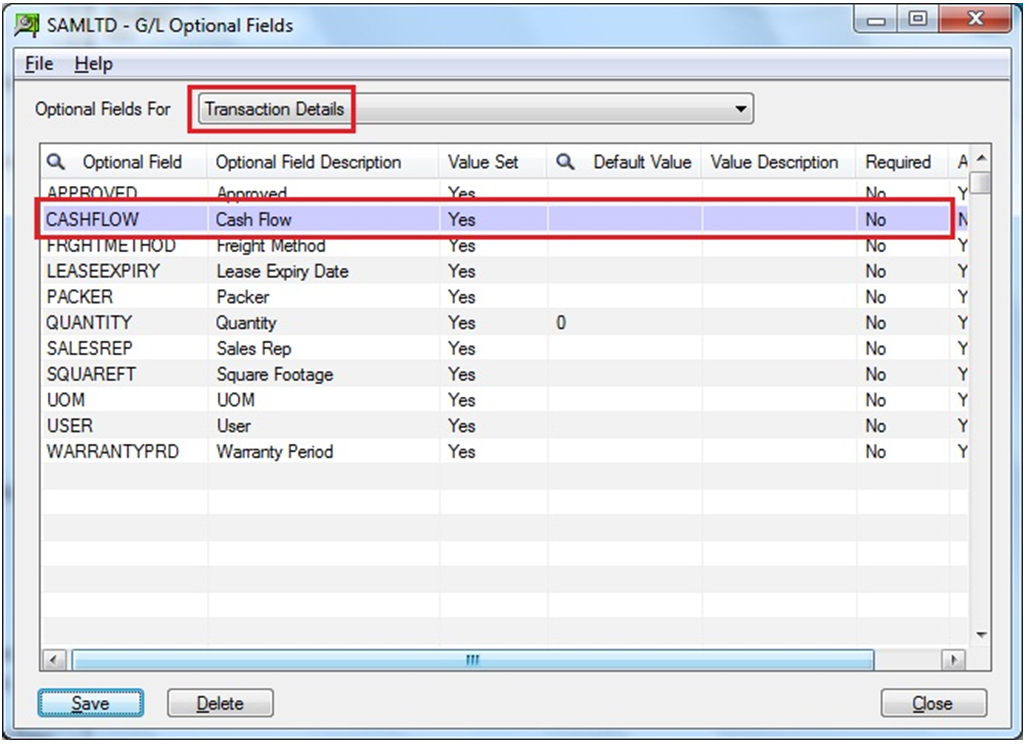1028x744 pixels.
Task: Select the USER optional field cell
Action: click(124, 425)
